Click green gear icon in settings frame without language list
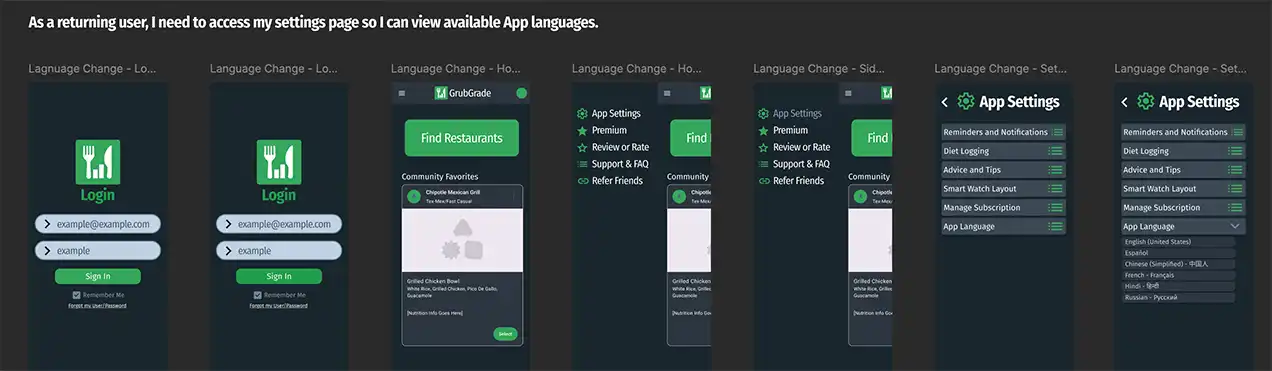Image resolution: width=1272 pixels, height=371 pixels. pos(966,101)
